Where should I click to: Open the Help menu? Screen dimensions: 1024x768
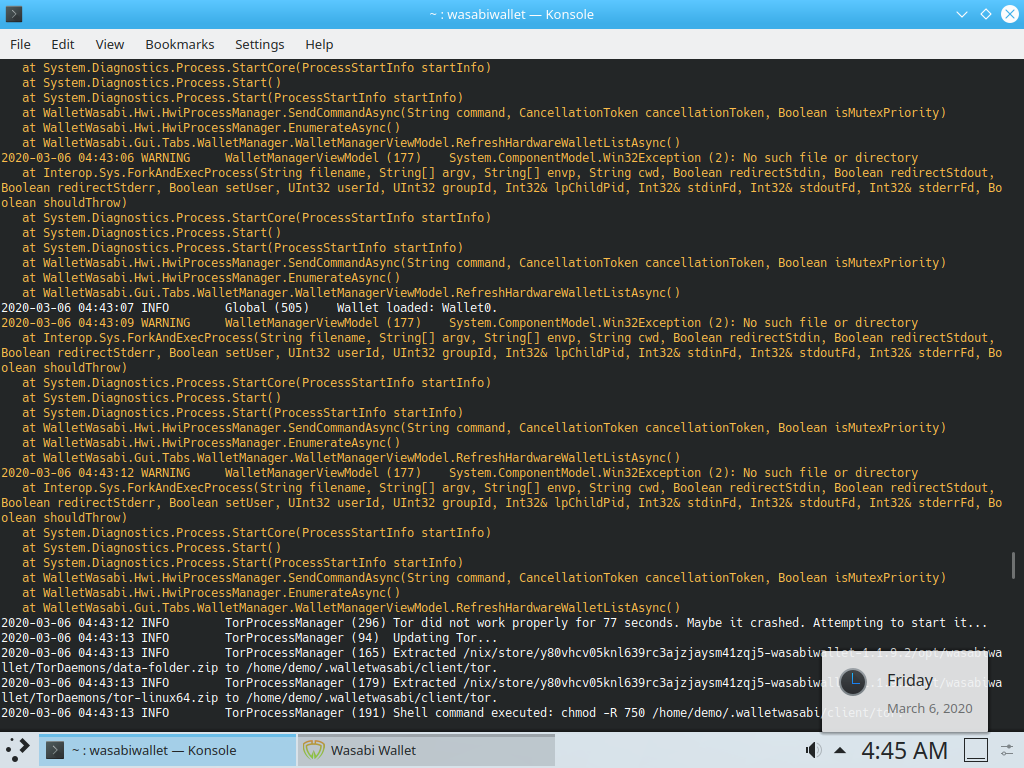click(x=319, y=44)
